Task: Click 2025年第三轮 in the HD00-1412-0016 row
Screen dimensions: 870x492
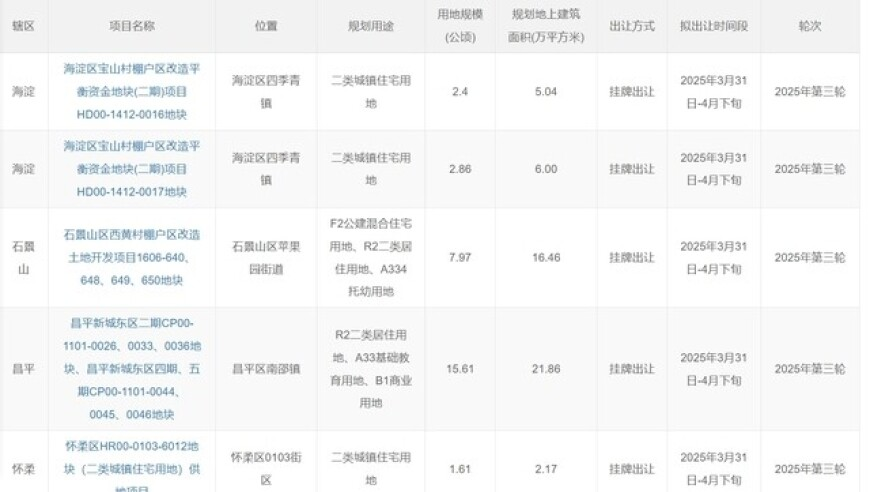Action: point(810,92)
